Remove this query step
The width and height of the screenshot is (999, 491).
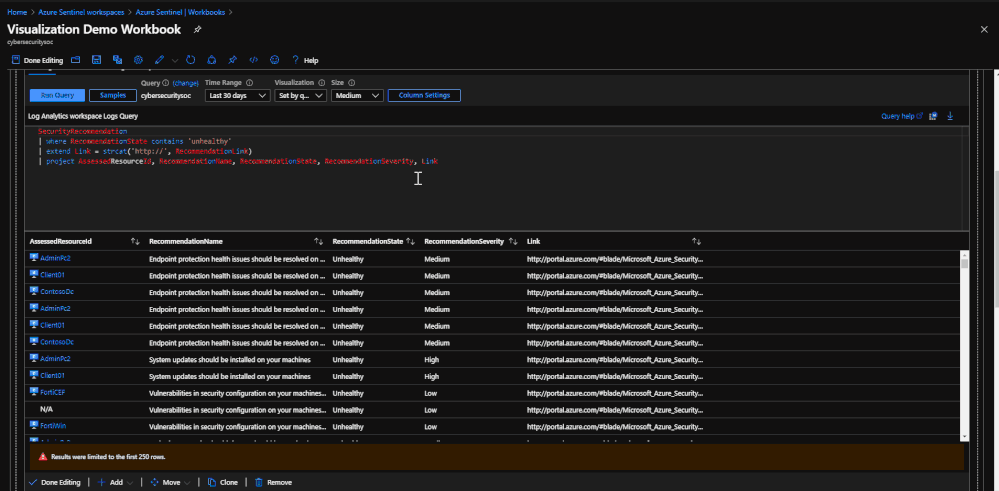(x=273, y=483)
